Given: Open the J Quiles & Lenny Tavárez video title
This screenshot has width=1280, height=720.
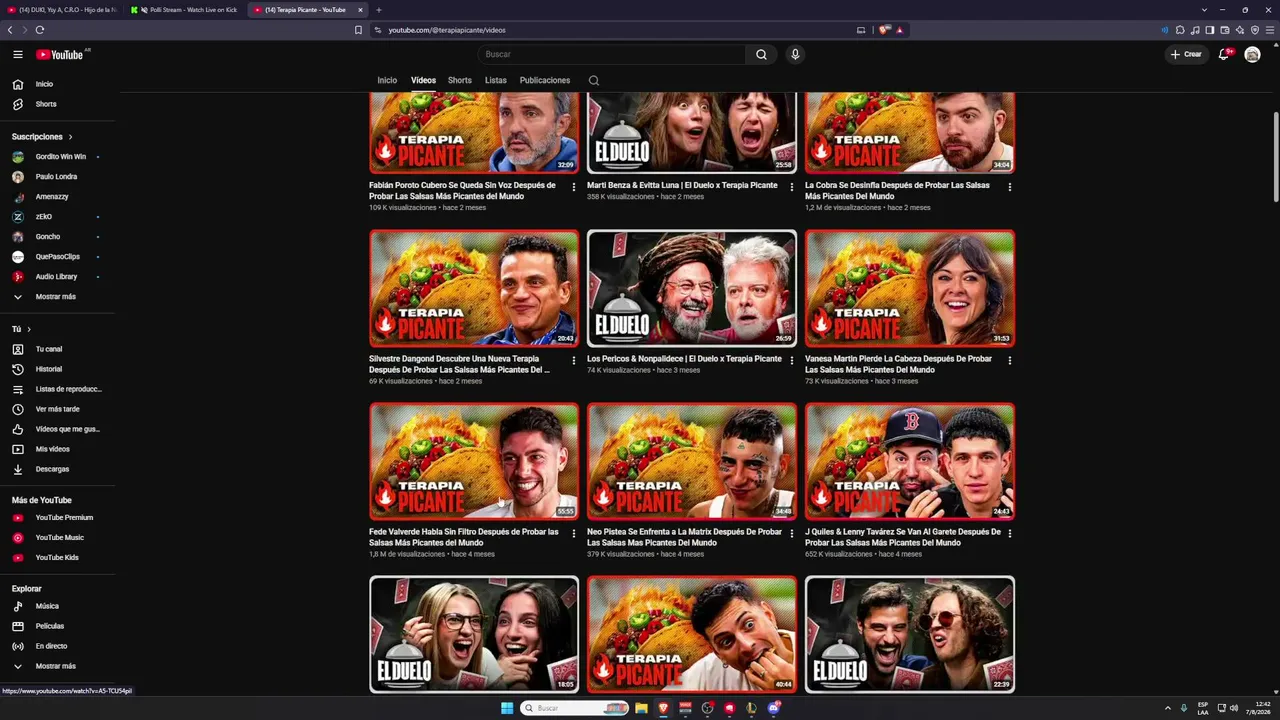Looking at the screenshot, I should pos(903,537).
